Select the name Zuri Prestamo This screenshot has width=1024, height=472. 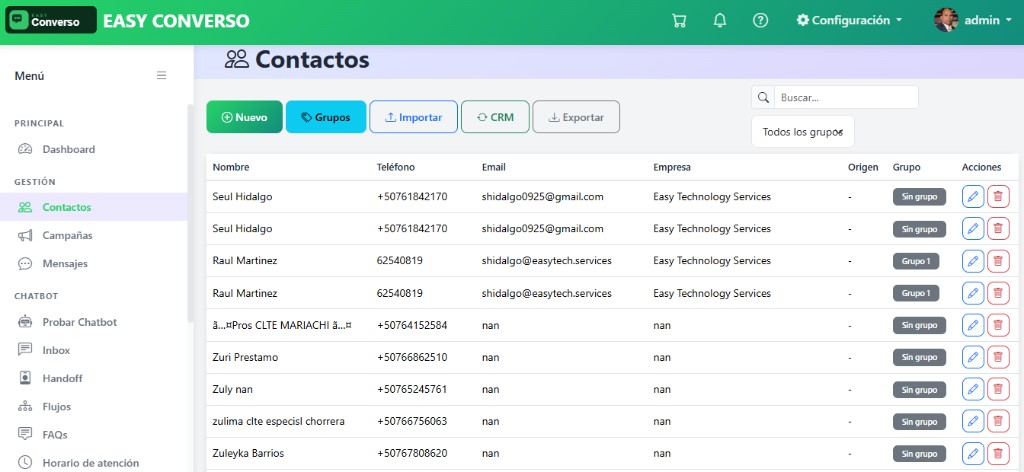(x=245, y=357)
